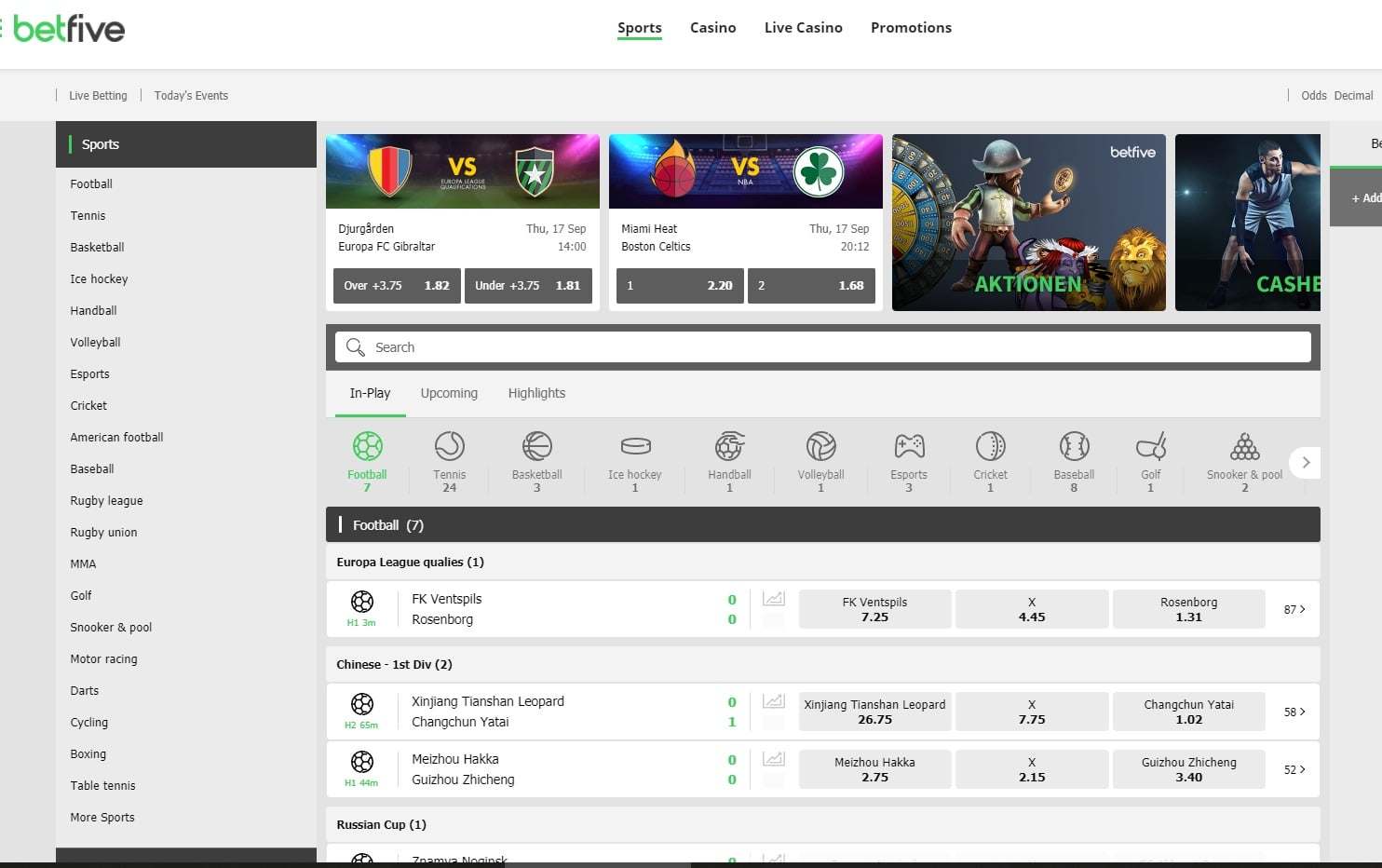Open Djurgården vs Europa FC banner image
The height and width of the screenshot is (868, 1382).
click(x=463, y=171)
